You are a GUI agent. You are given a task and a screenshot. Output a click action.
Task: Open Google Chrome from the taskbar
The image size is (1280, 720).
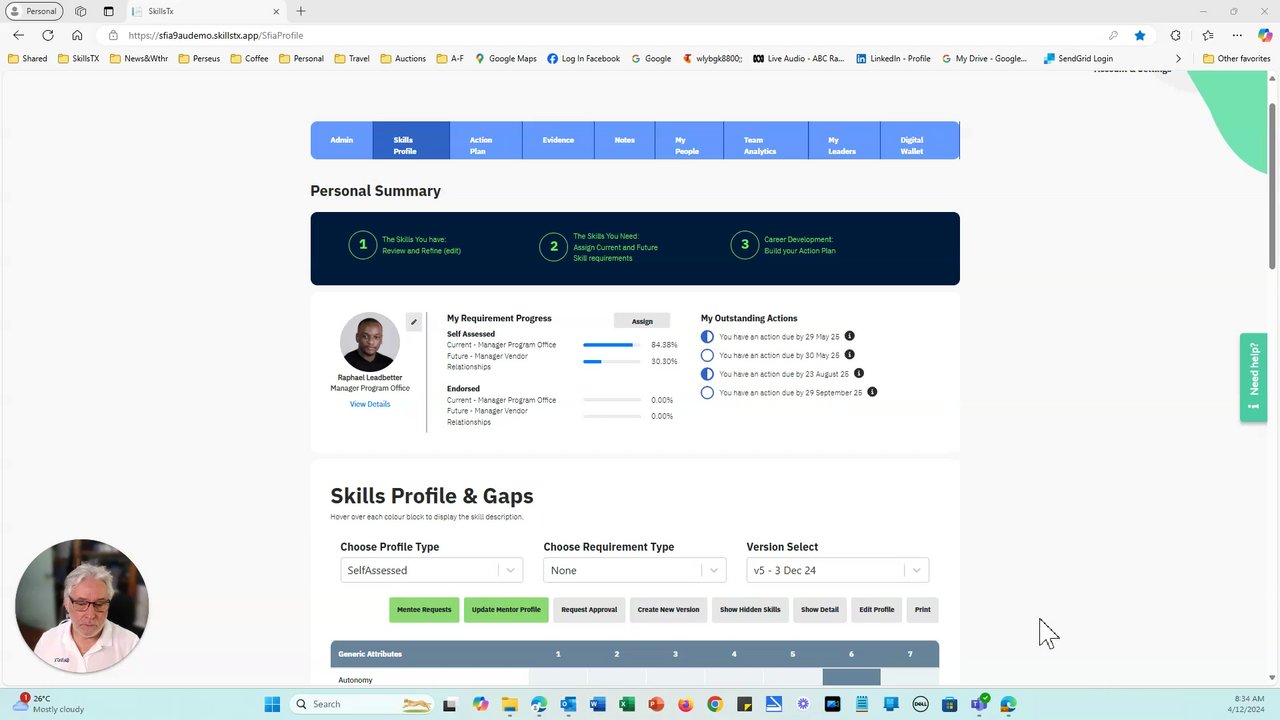pos(714,704)
